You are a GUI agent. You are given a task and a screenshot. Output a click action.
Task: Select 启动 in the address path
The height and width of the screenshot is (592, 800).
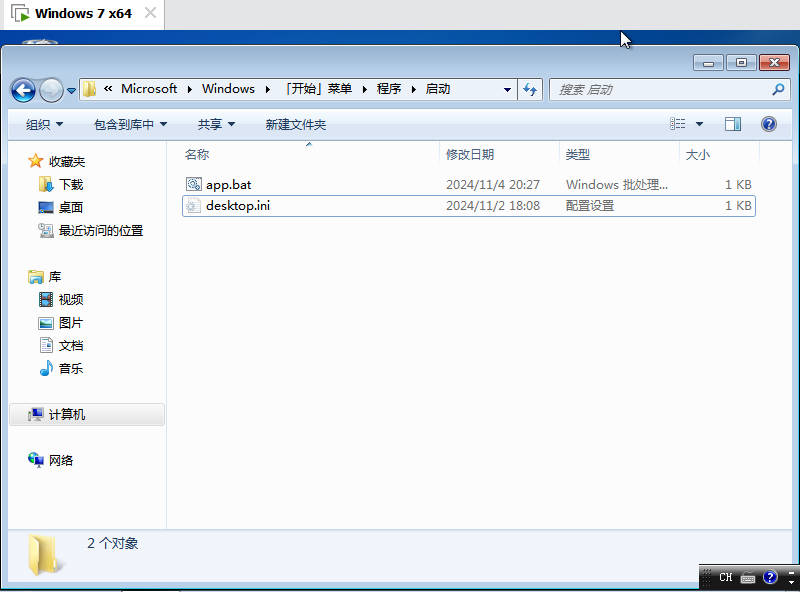click(x=438, y=89)
